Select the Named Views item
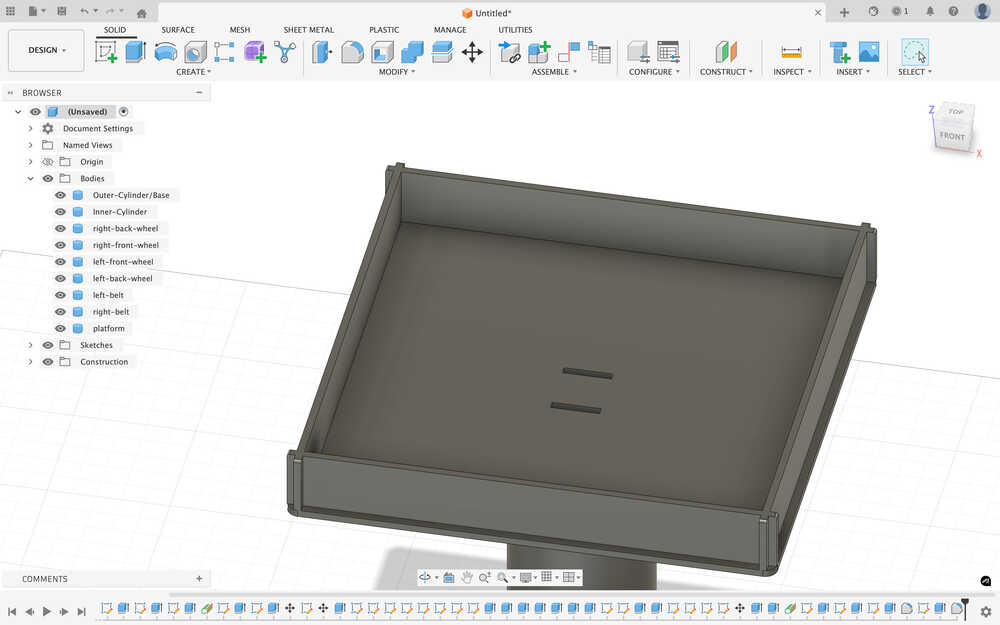The height and width of the screenshot is (625, 1000). (87, 145)
